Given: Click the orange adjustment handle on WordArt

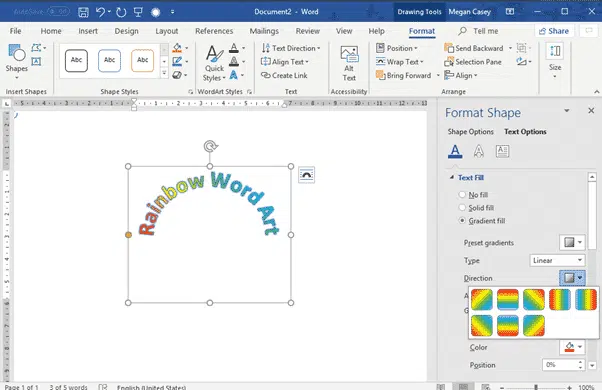Looking at the screenshot, I should (128, 235).
